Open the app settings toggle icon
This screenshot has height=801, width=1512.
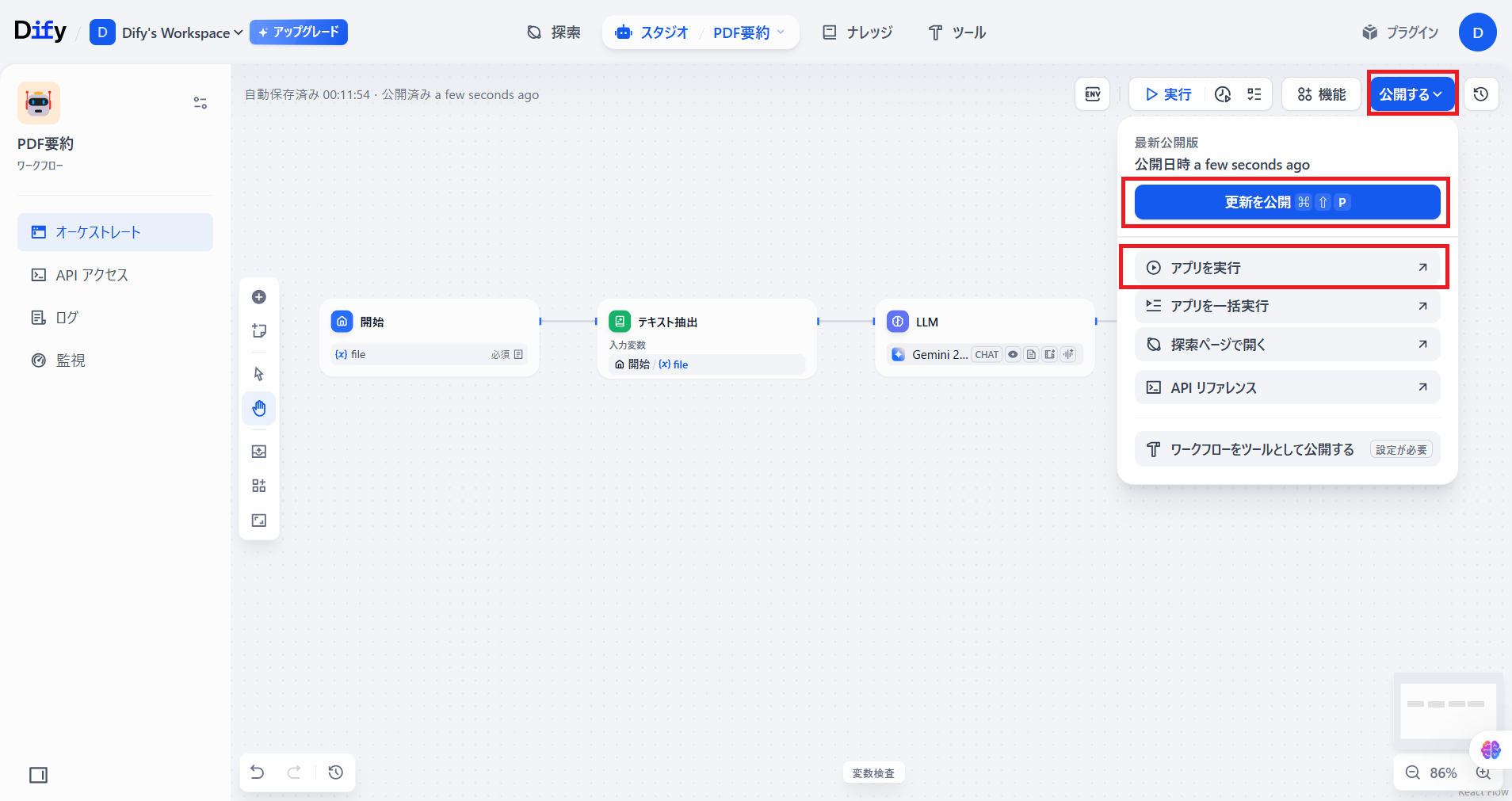[x=200, y=103]
